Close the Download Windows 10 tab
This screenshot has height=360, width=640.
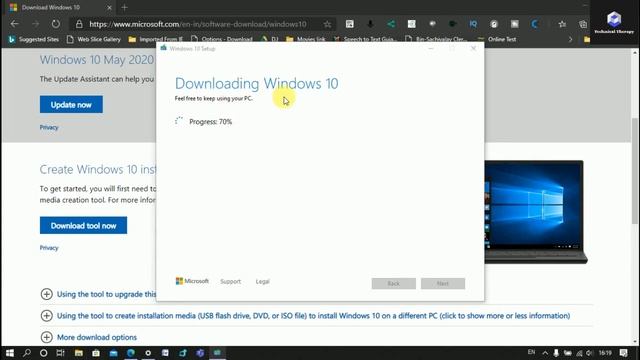tap(109, 7)
